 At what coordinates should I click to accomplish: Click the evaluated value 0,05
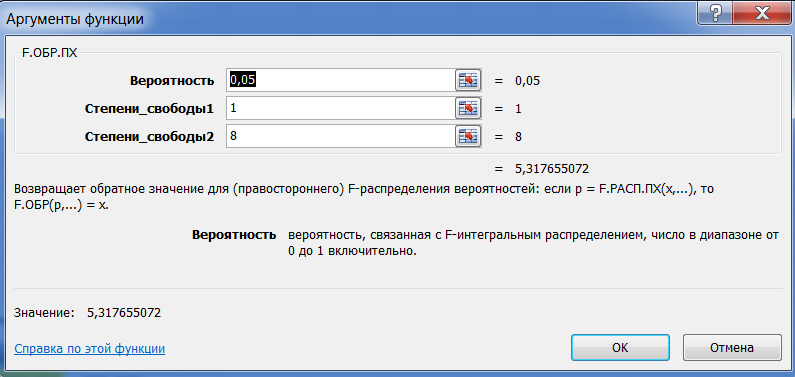click(x=527, y=81)
